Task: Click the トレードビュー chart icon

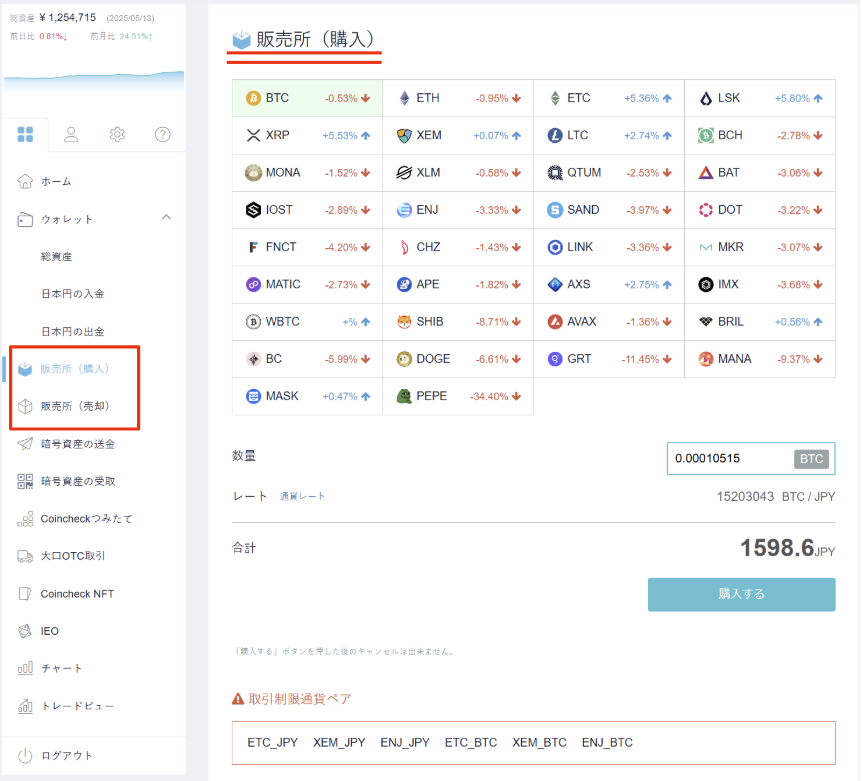Action: click(x=25, y=706)
